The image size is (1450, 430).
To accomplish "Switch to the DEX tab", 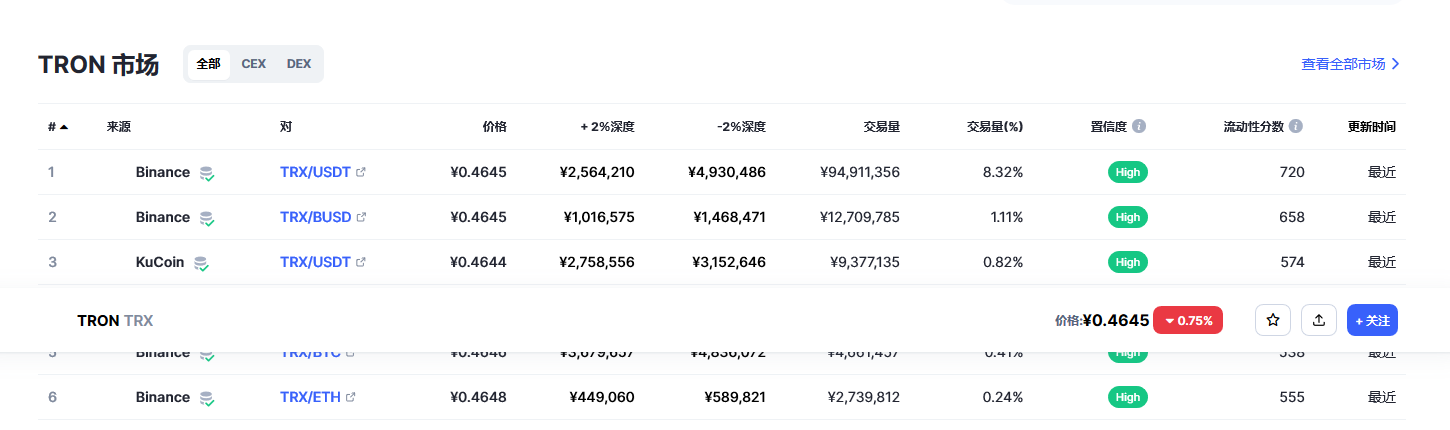I will pos(299,64).
